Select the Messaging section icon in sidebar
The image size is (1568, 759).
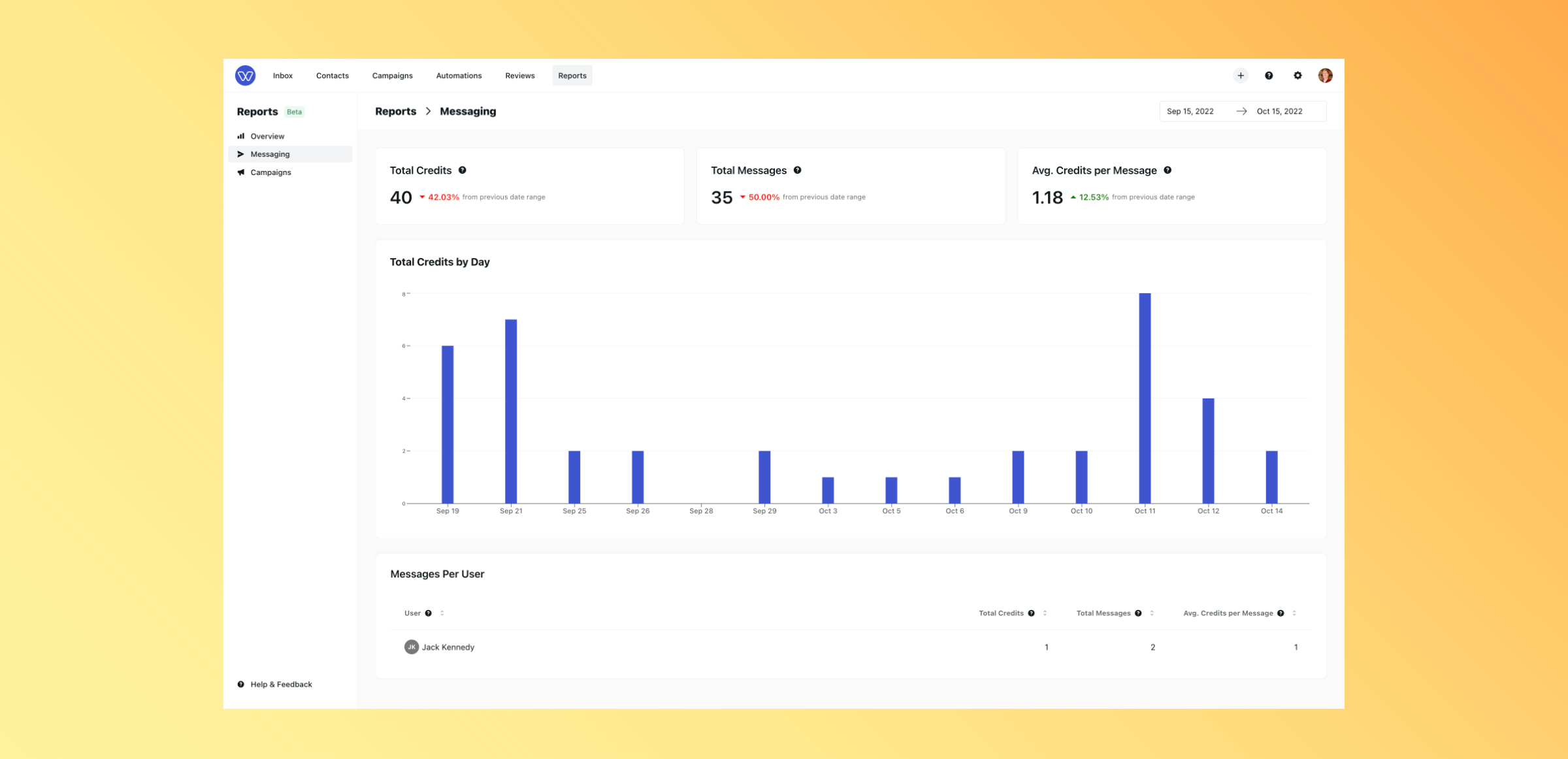point(241,153)
